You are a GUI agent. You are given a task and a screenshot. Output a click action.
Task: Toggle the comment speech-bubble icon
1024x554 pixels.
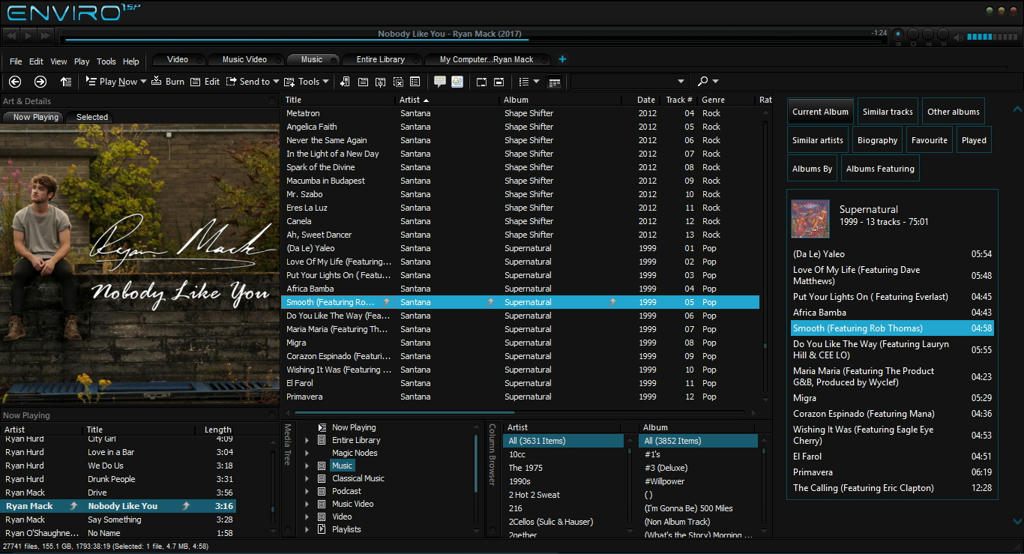pos(440,81)
